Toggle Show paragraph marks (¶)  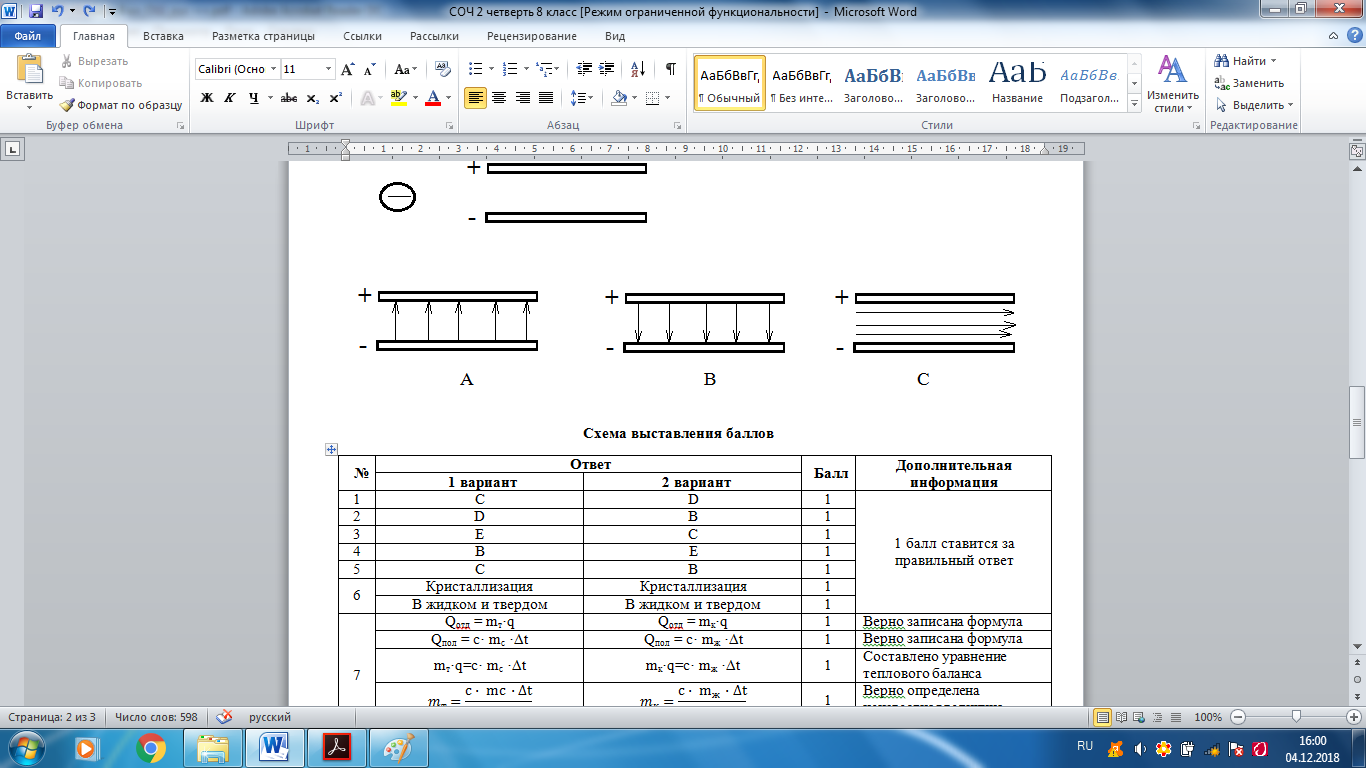(670, 69)
